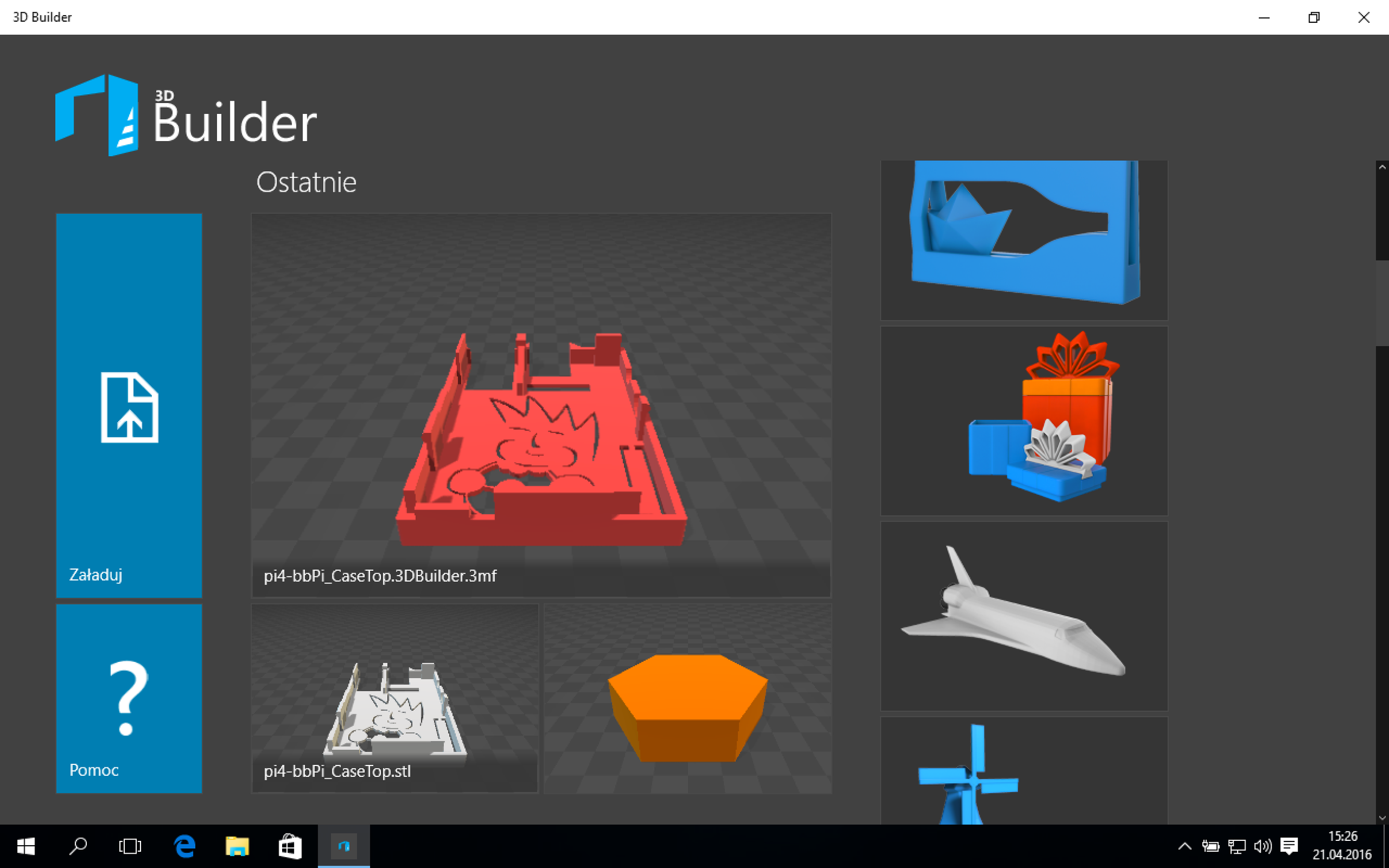Image resolution: width=1389 pixels, height=868 pixels.
Task: Open File Explorer from the taskbar
Action: click(x=237, y=846)
